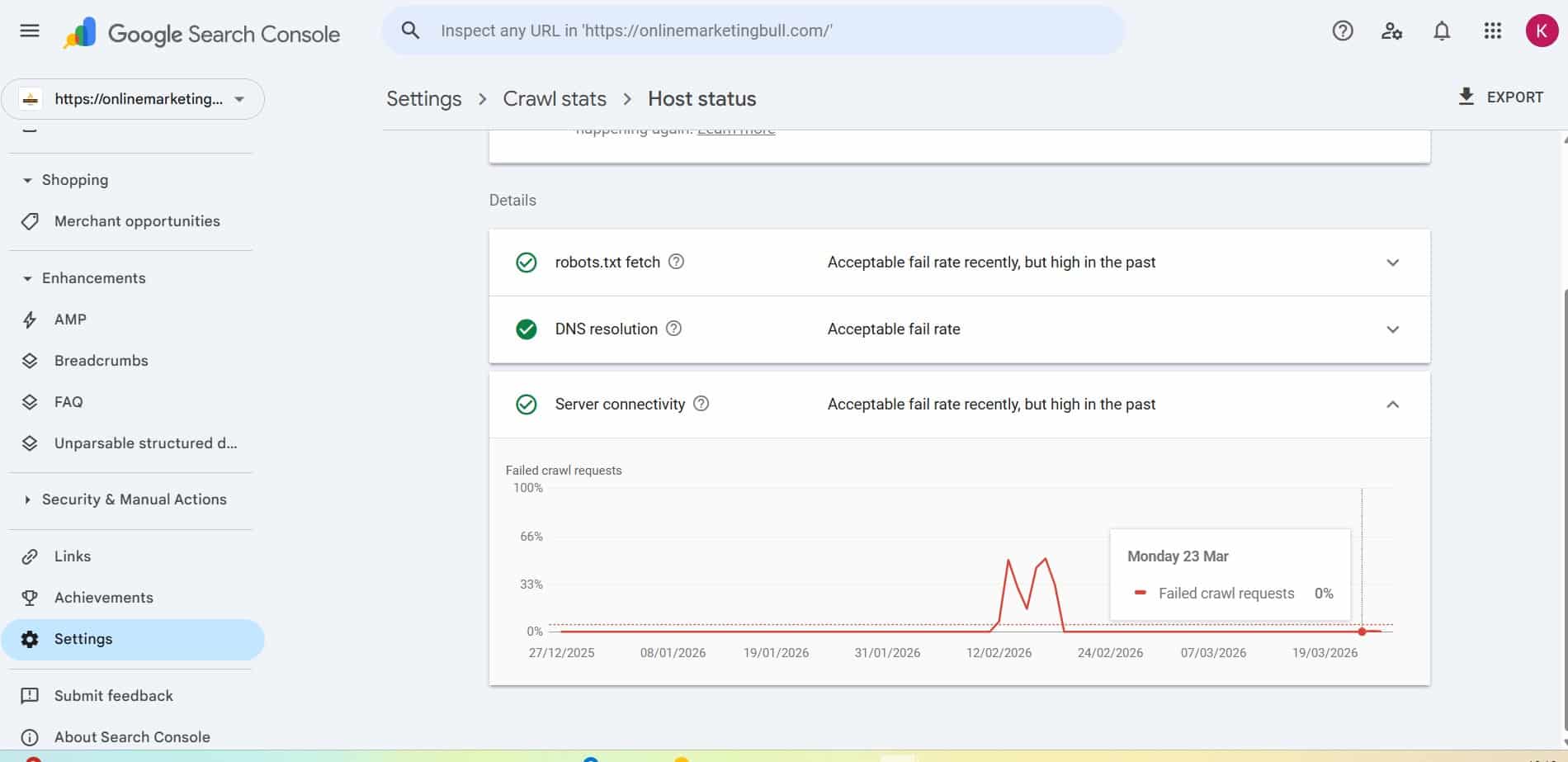Click your account avatar
The height and width of the screenshot is (762, 1568).
[1540, 31]
